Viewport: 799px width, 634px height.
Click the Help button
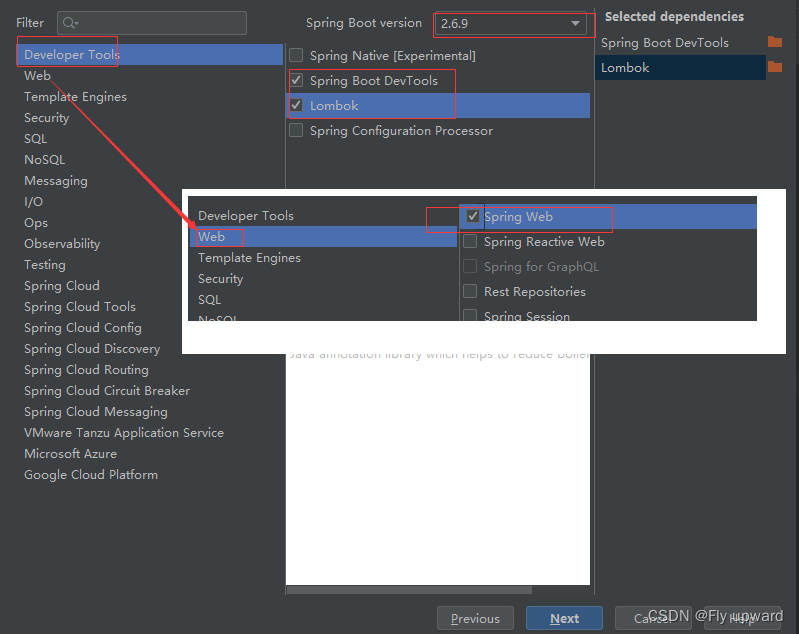(742, 618)
